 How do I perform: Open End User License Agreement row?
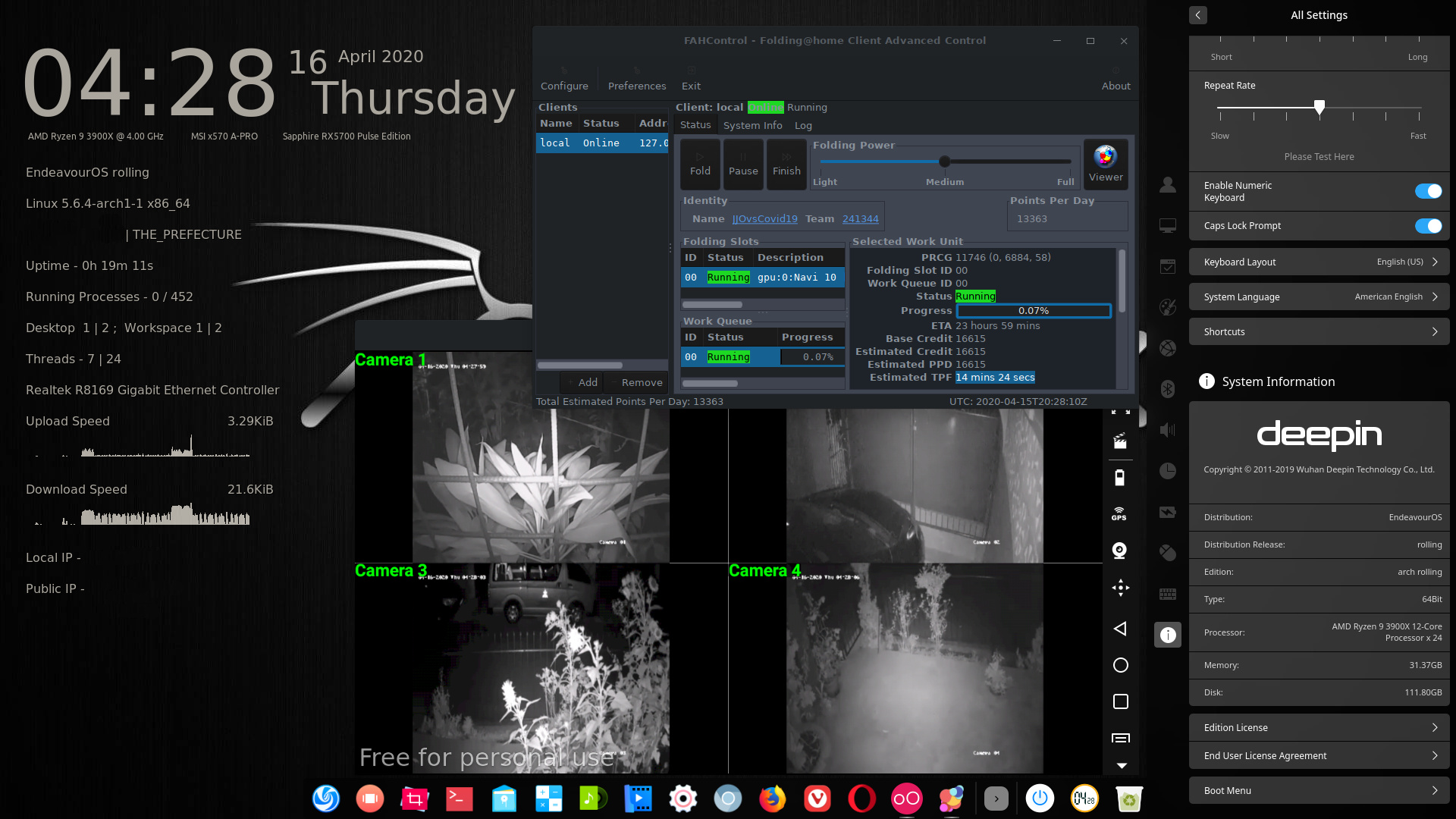click(1319, 755)
